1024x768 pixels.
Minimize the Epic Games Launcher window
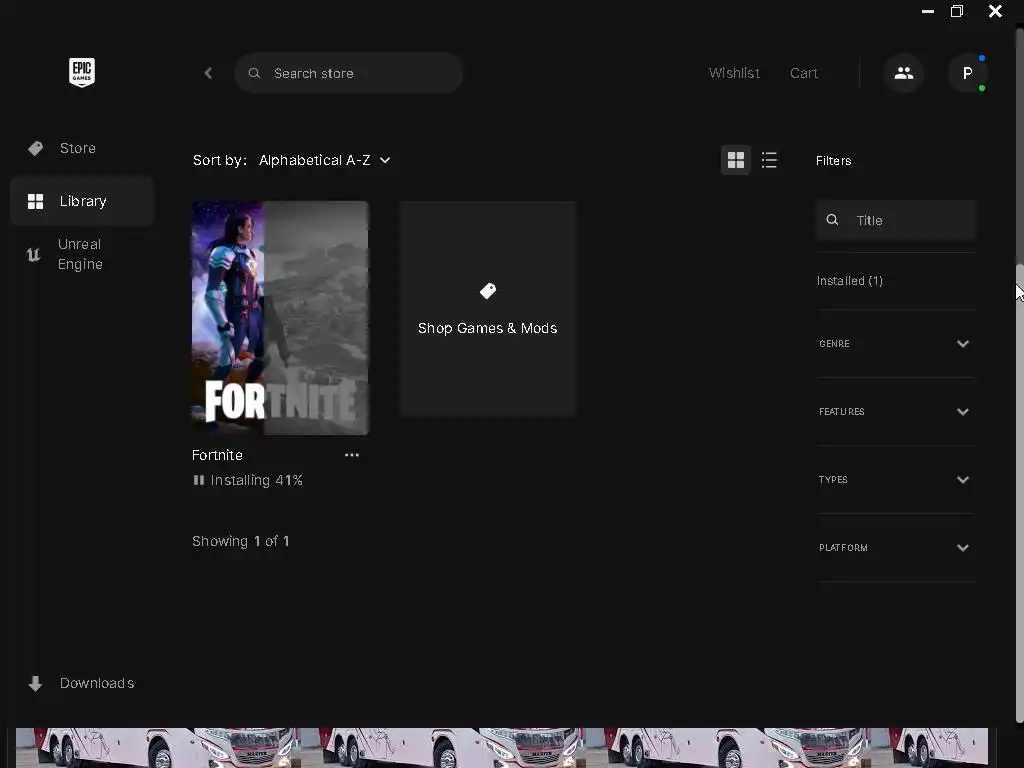[x=927, y=11]
